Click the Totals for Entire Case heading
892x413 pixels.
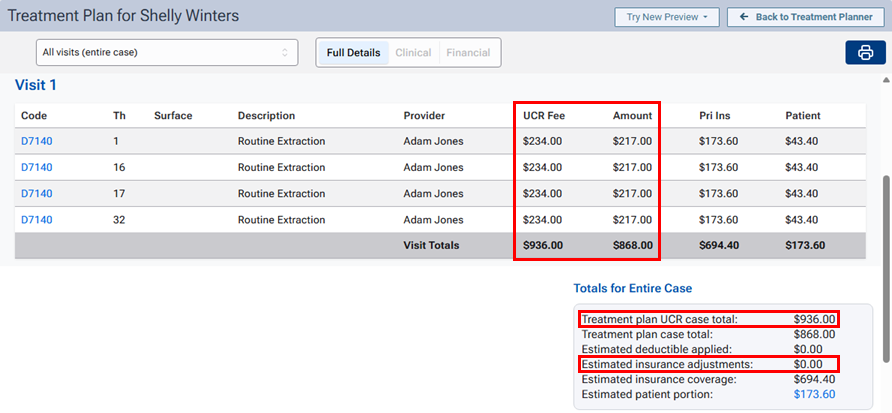click(x=632, y=288)
